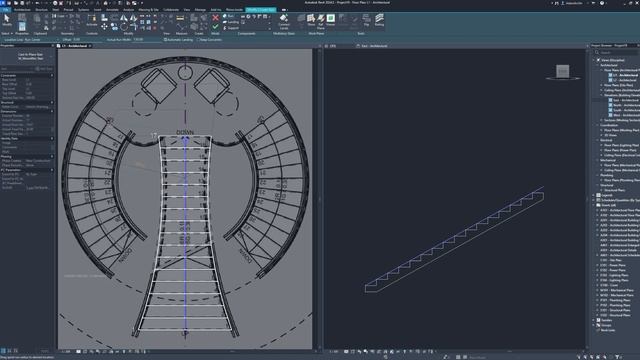Collapse the Constraints section in Properties
This screenshot has width=640, height=360.
[x=52, y=75]
